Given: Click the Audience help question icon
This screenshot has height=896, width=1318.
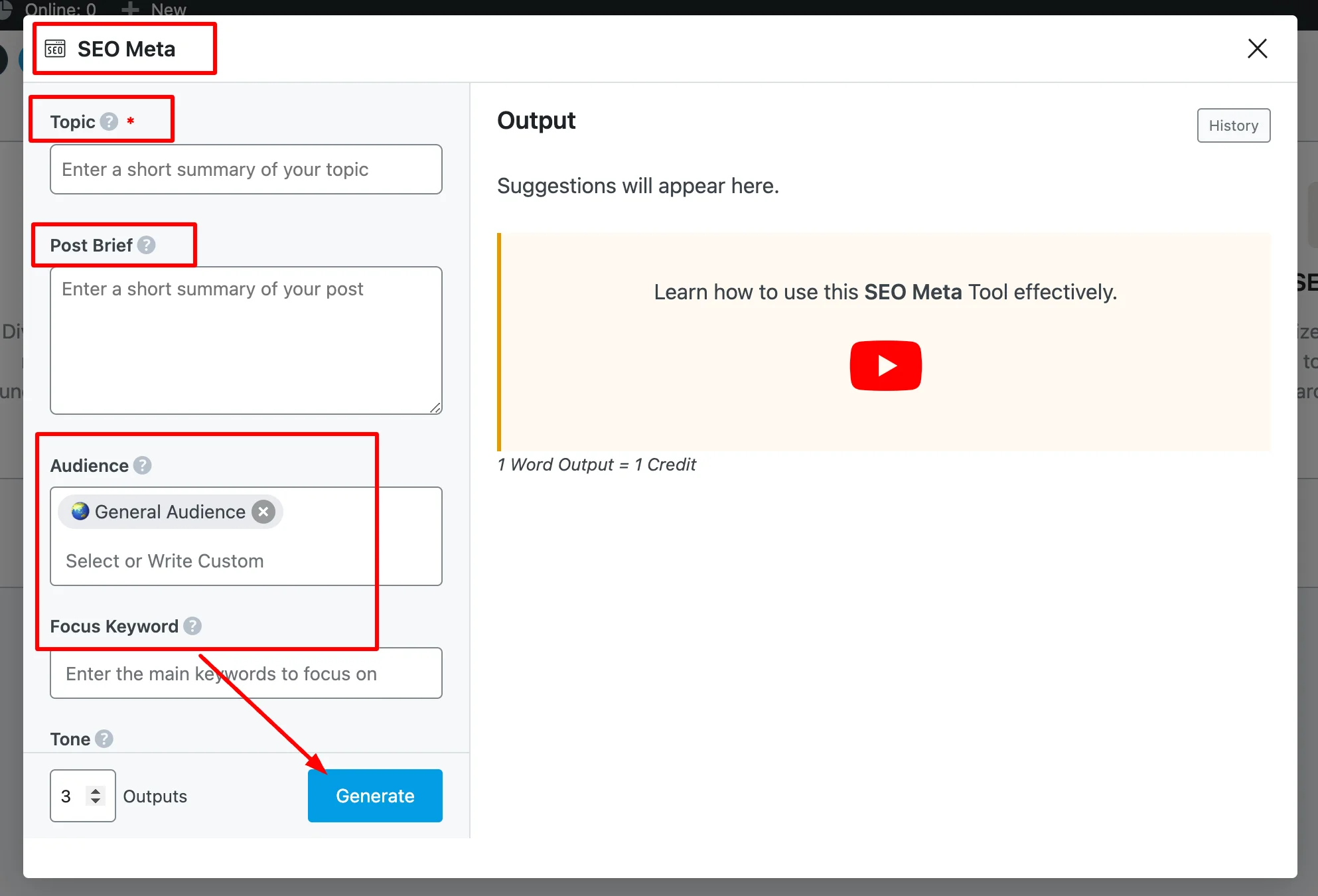Looking at the screenshot, I should pyautogui.click(x=142, y=465).
